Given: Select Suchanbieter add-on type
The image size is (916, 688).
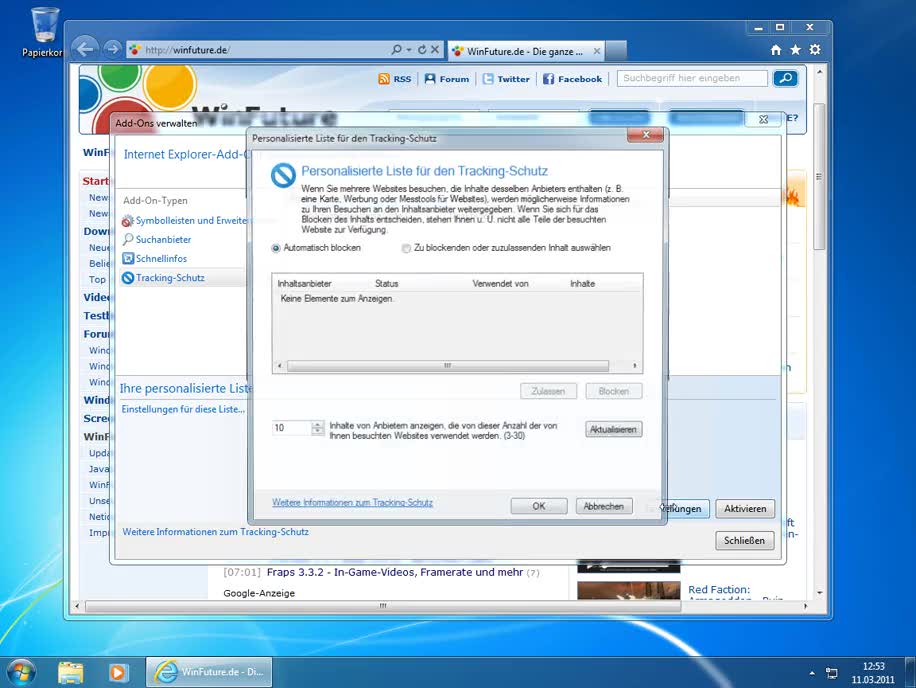Looking at the screenshot, I should (x=157, y=239).
